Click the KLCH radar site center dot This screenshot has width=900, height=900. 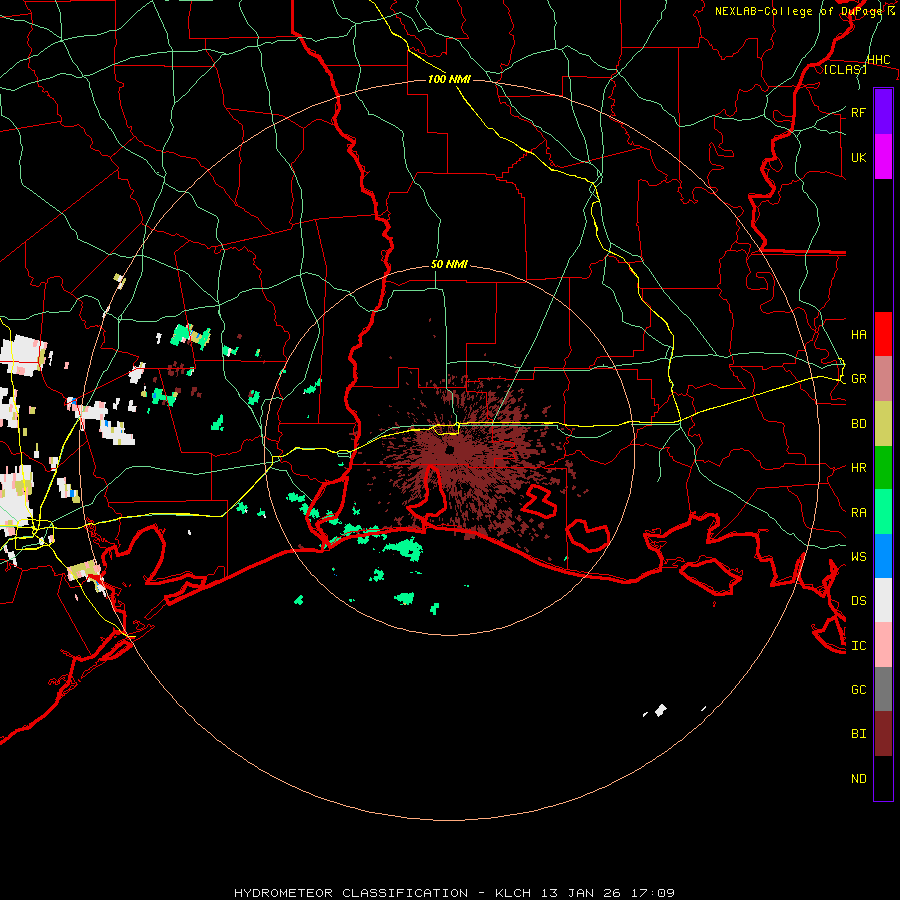[450, 450]
